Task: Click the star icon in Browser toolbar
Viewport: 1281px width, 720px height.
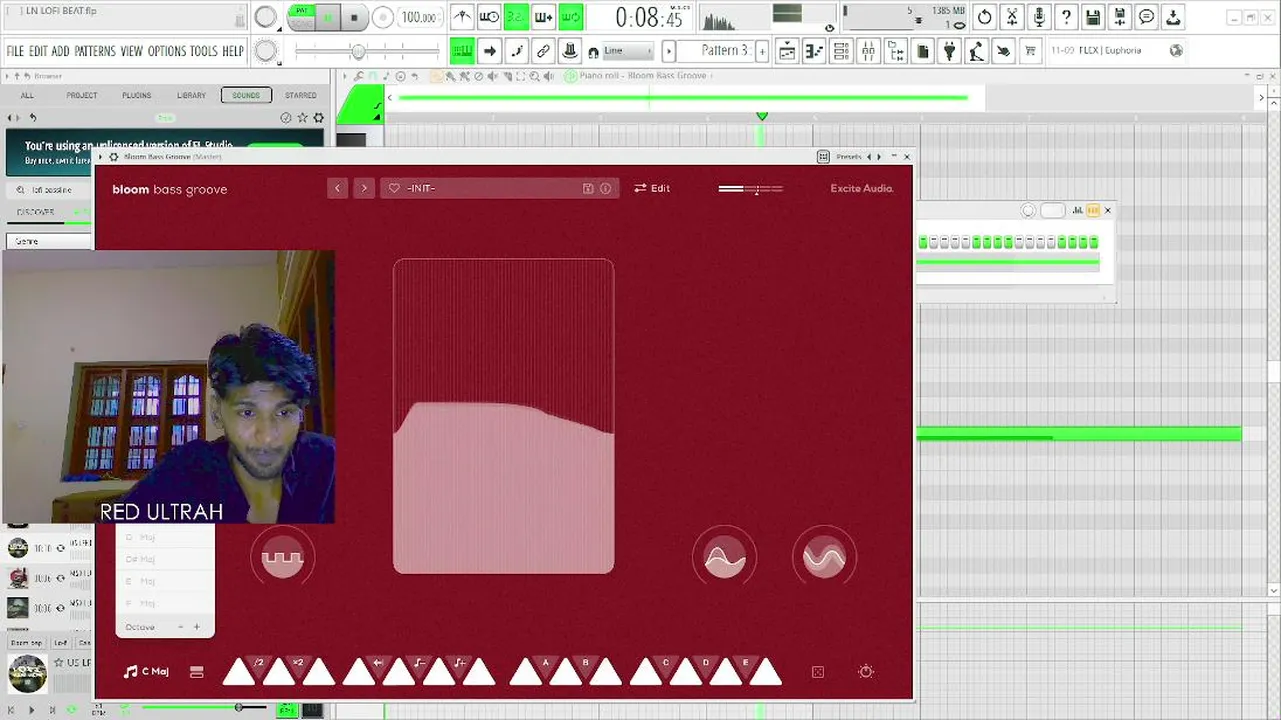Action: coord(302,118)
